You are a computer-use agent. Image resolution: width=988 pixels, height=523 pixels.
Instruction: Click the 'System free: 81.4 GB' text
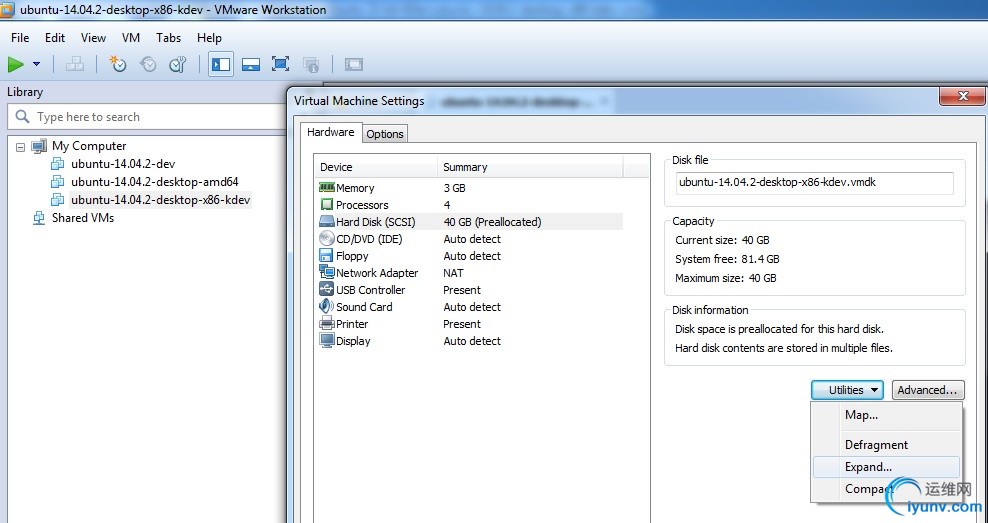point(727,259)
